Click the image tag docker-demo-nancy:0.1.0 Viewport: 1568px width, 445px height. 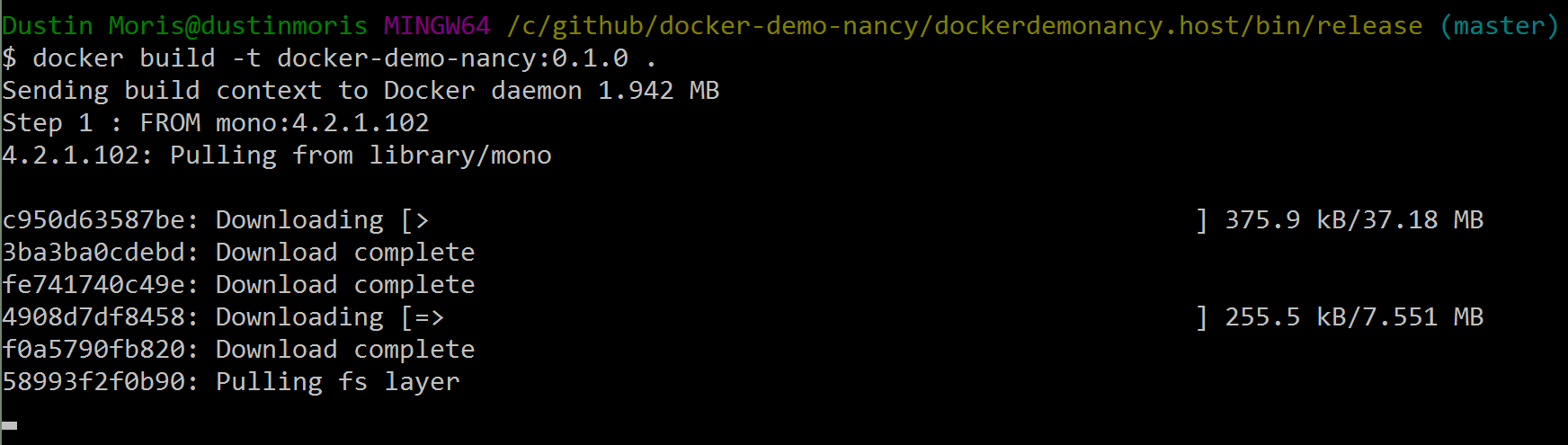tap(452, 58)
